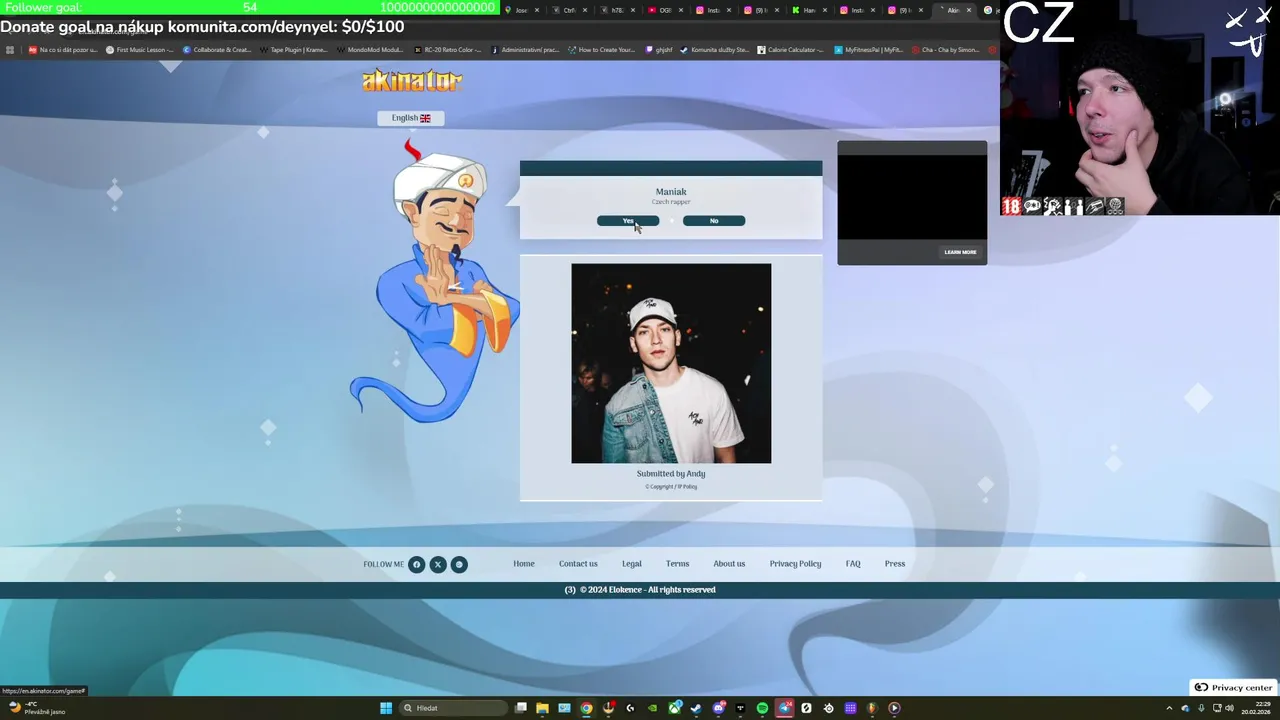The height and width of the screenshot is (720, 1280).
Task: Click the Akinator genie character
Action: (438, 282)
